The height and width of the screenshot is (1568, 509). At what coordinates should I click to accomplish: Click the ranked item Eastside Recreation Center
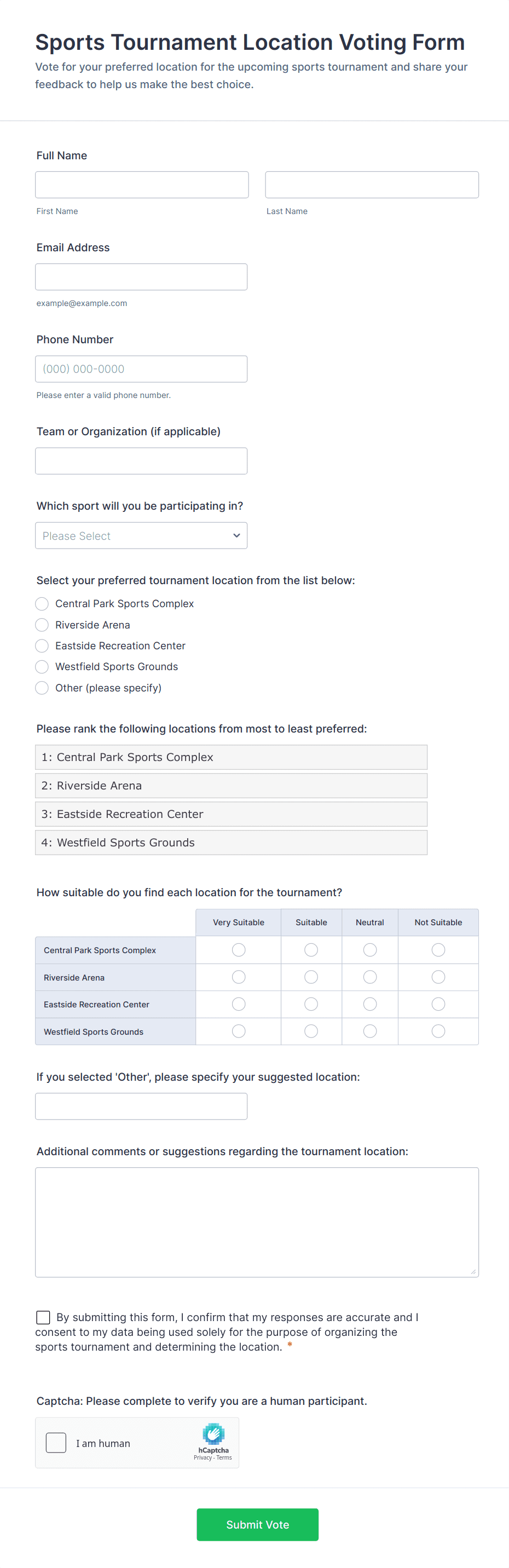tap(232, 815)
